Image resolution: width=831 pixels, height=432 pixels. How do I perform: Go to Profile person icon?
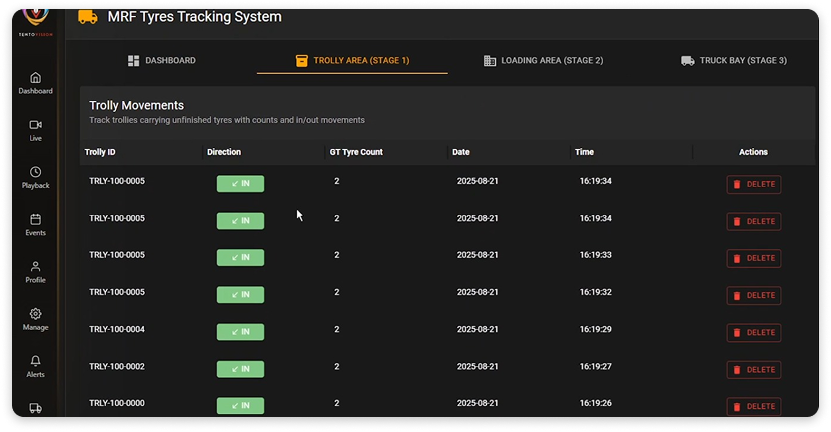[35, 267]
